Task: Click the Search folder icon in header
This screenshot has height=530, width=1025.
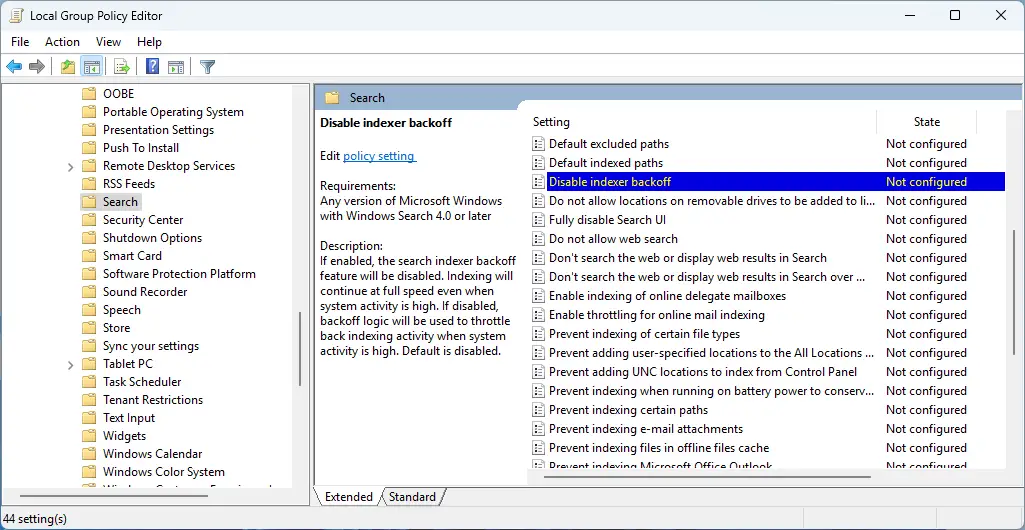Action: tap(333, 98)
